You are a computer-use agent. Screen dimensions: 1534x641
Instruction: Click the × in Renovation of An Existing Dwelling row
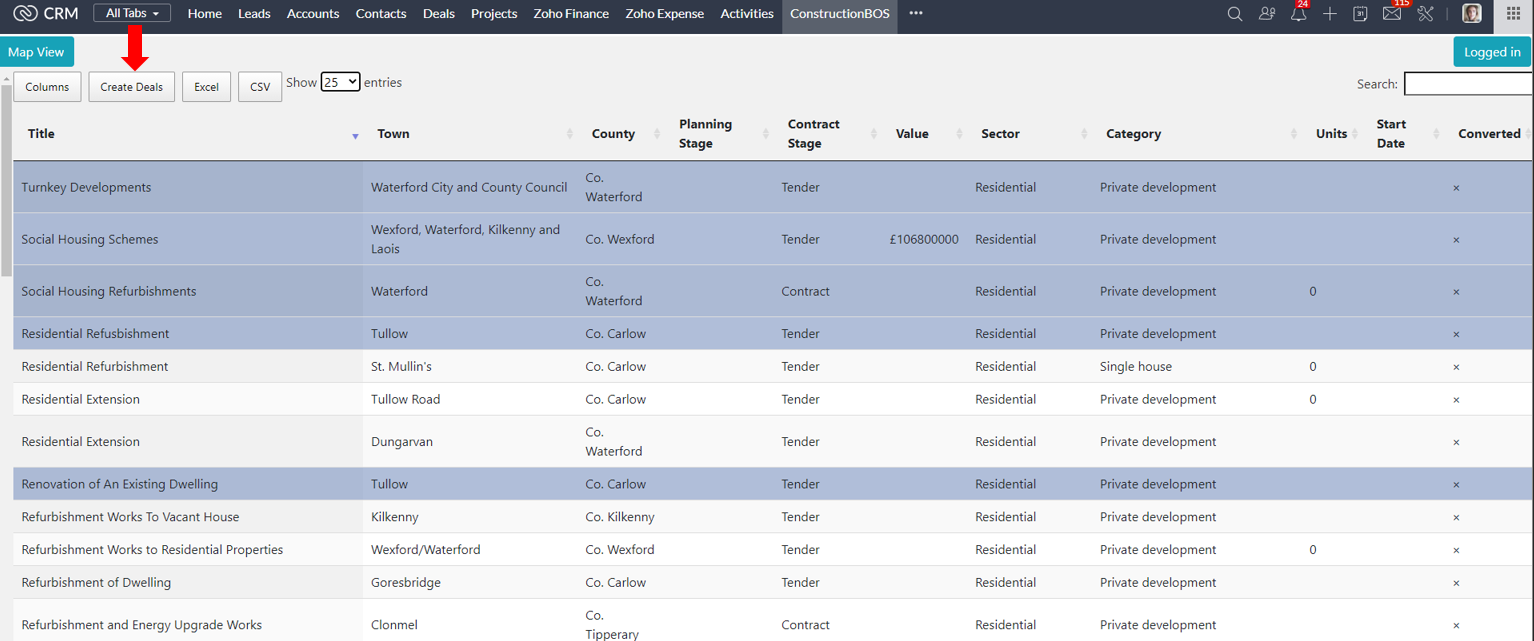pos(1456,485)
